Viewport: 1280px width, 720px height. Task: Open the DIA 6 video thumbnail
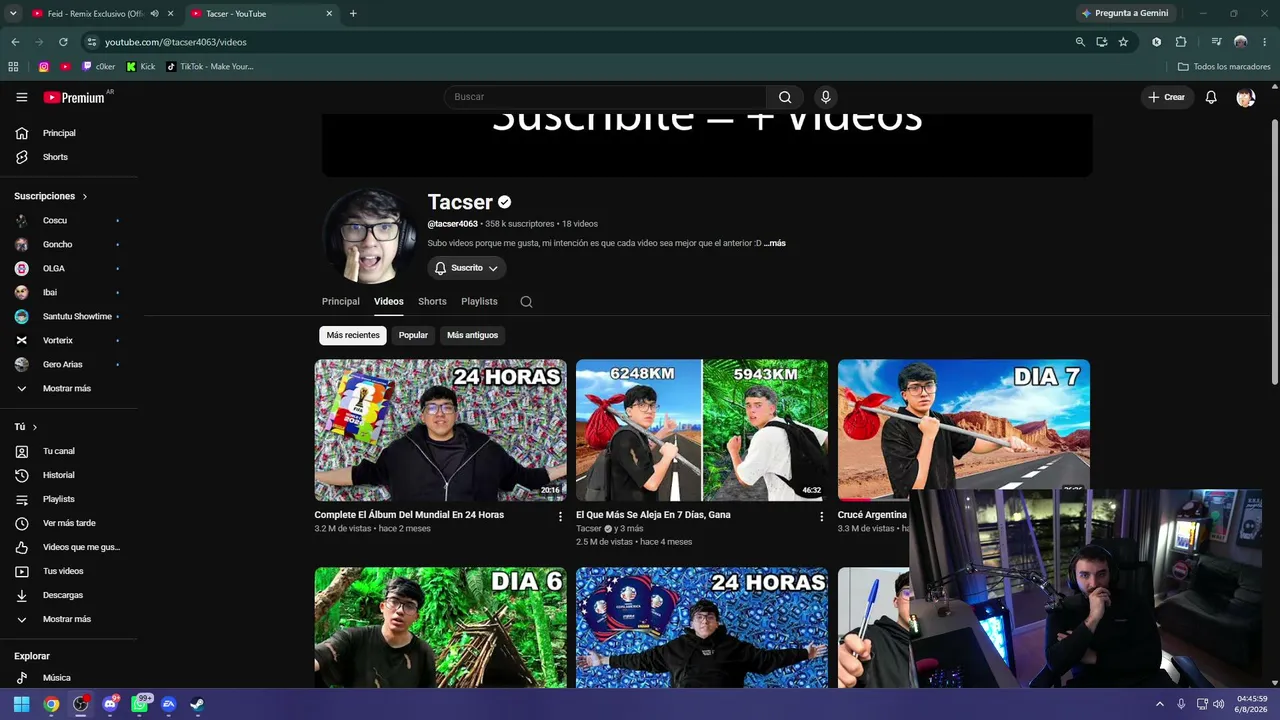point(441,628)
